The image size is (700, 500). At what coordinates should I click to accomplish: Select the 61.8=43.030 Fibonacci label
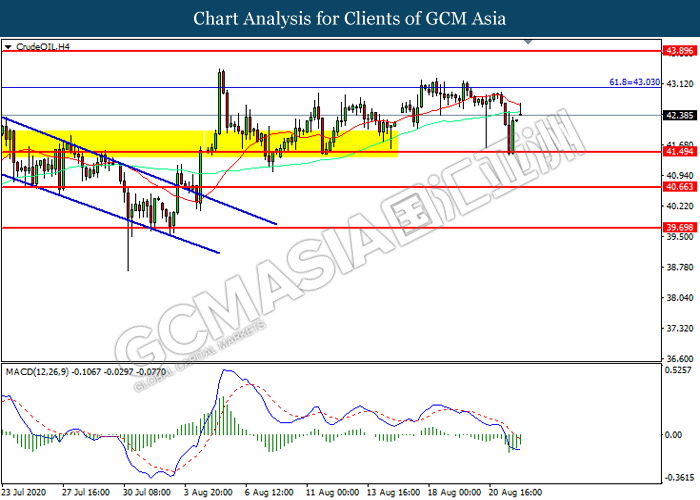coord(634,82)
